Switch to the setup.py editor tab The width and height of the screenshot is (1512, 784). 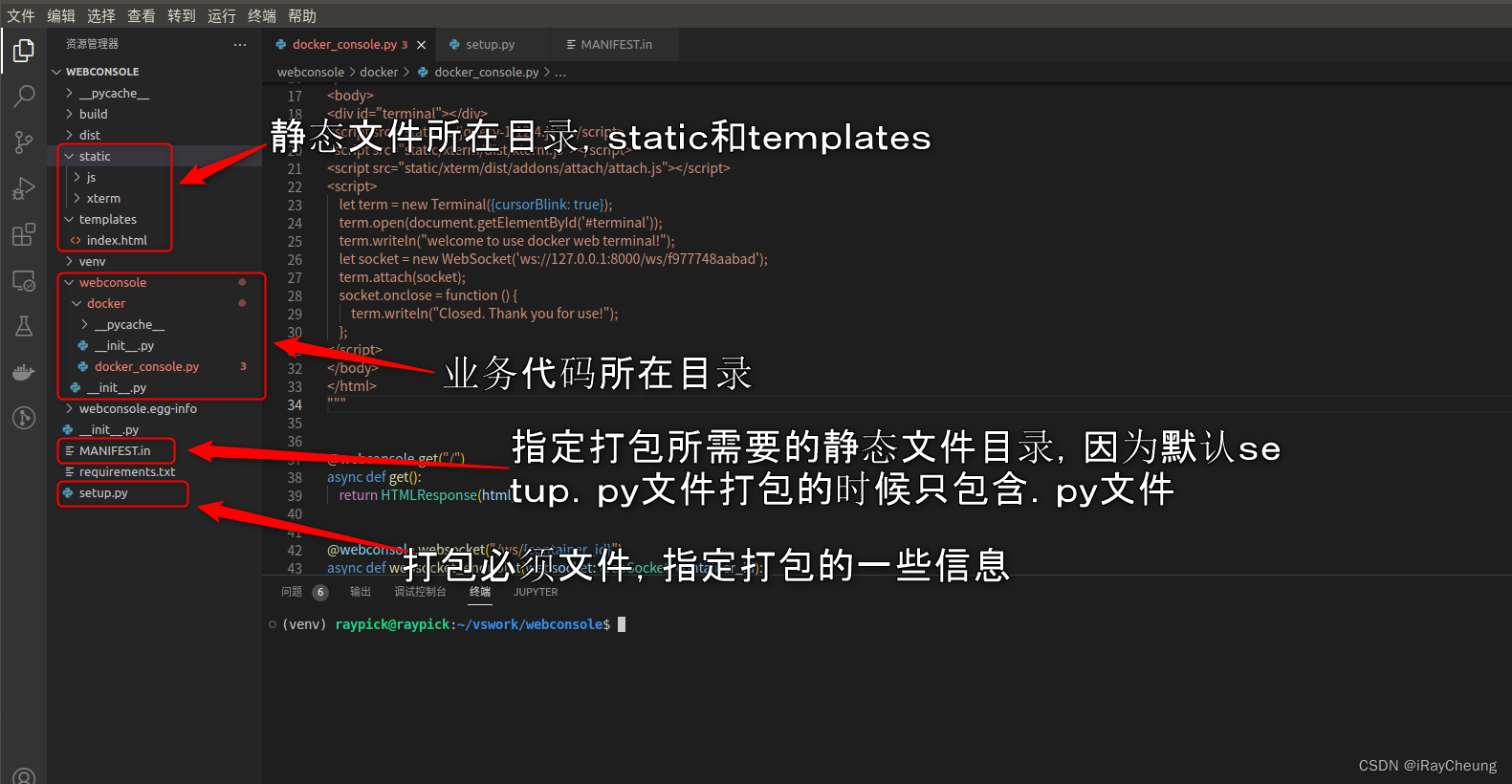[x=491, y=45]
